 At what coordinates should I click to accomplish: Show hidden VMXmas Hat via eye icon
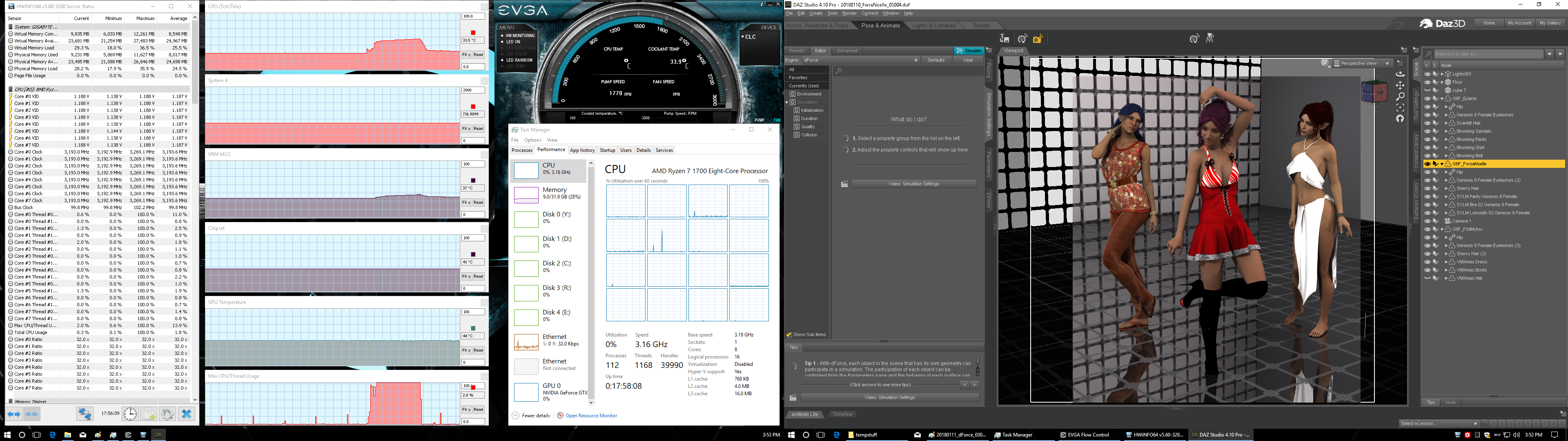[1428, 278]
